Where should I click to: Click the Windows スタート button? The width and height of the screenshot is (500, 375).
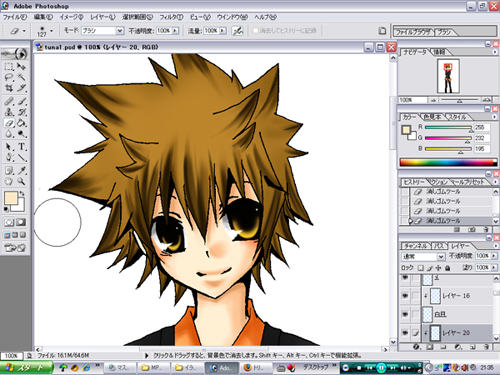(x=26, y=368)
